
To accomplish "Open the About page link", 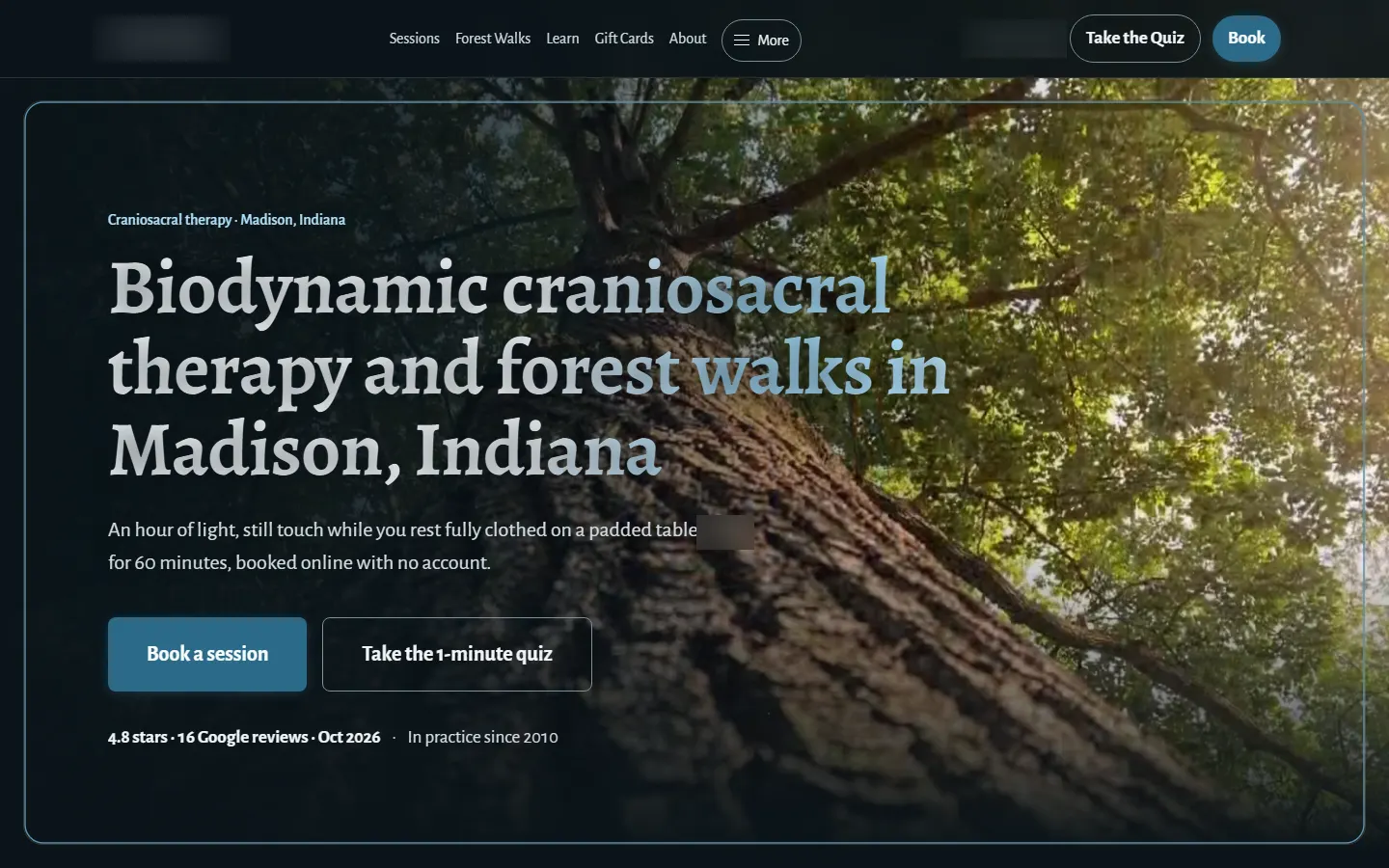I will (x=688, y=39).
